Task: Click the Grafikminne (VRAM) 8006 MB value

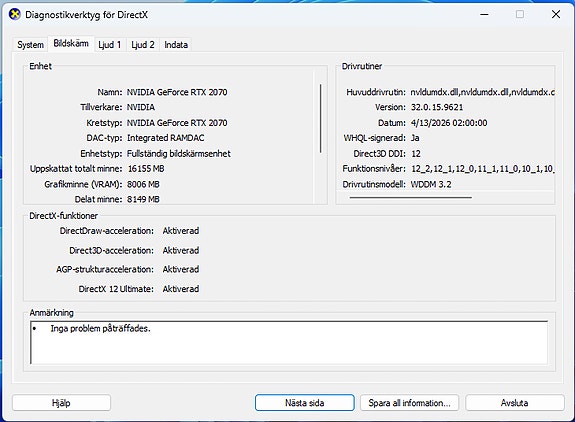Action: click(x=143, y=184)
